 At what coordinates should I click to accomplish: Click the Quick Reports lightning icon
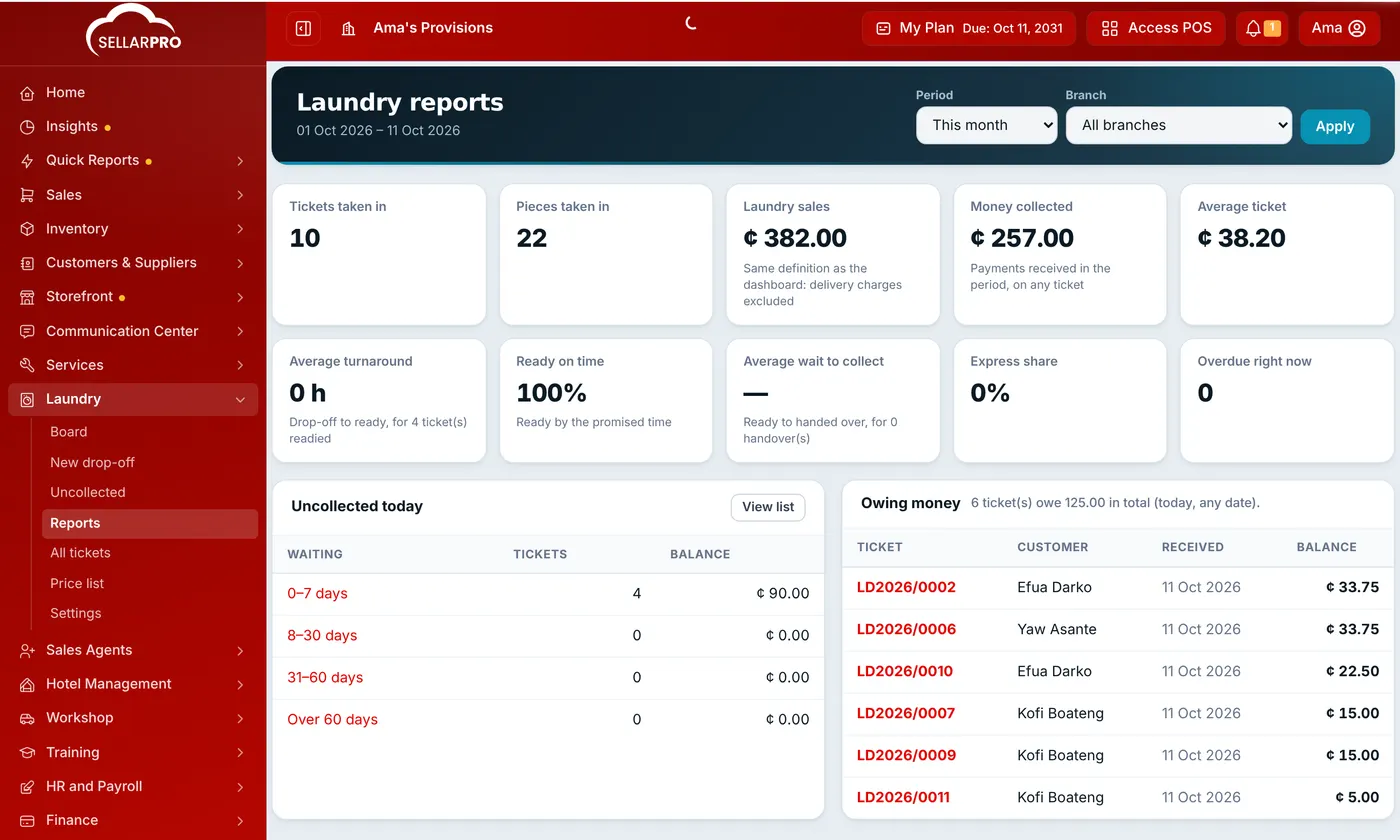click(x=28, y=161)
